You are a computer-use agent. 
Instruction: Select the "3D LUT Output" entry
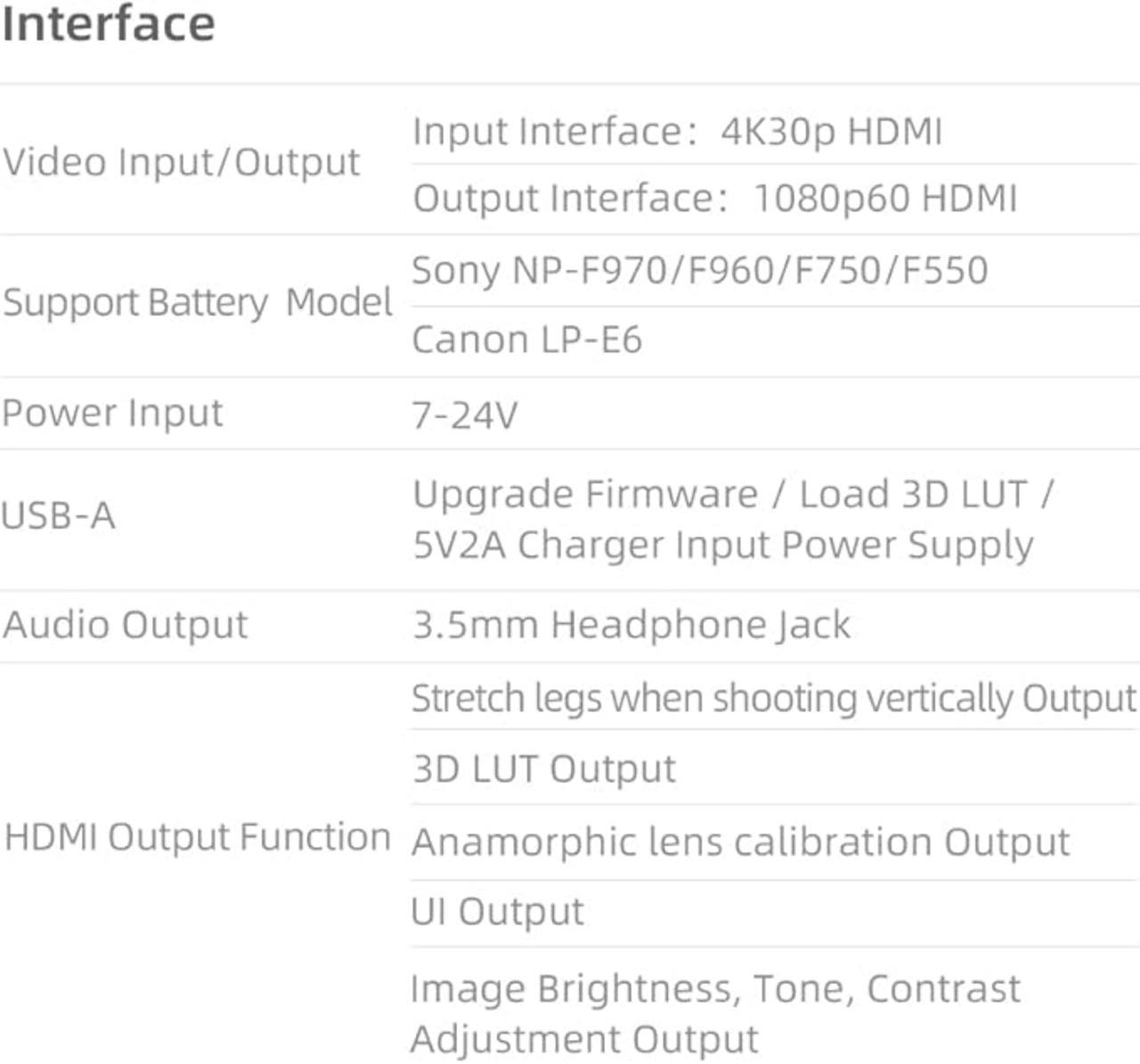[x=544, y=769]
